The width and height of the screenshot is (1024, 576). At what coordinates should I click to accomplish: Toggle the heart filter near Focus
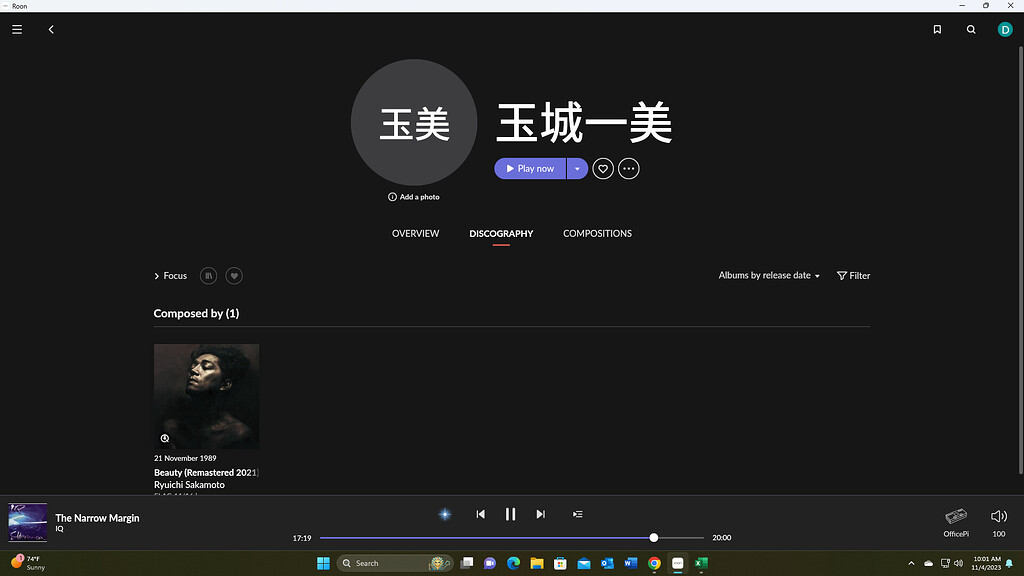click(x=233, y=276)
